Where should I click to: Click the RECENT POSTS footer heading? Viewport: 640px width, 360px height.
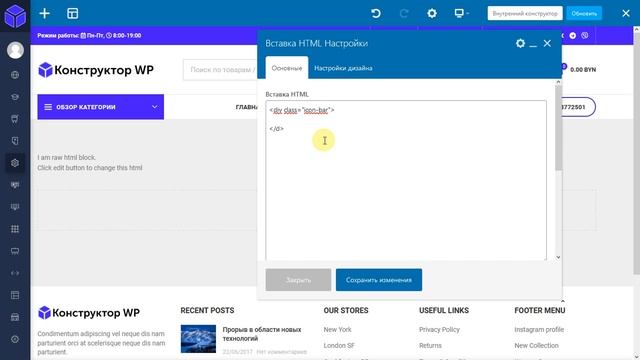(x=207, y=311)
